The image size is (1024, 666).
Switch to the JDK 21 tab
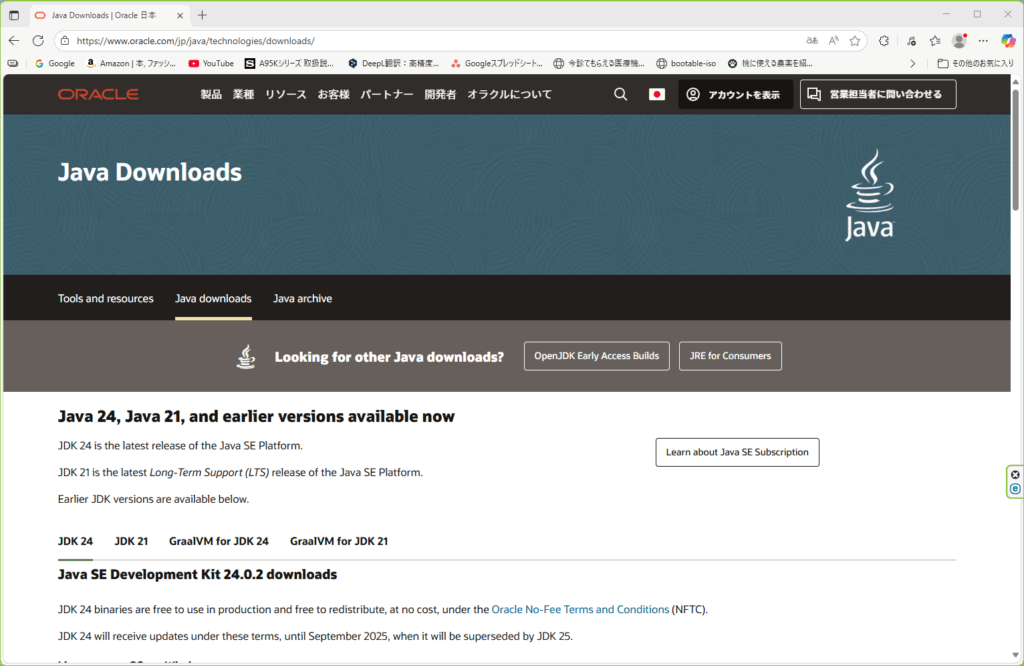130,540
